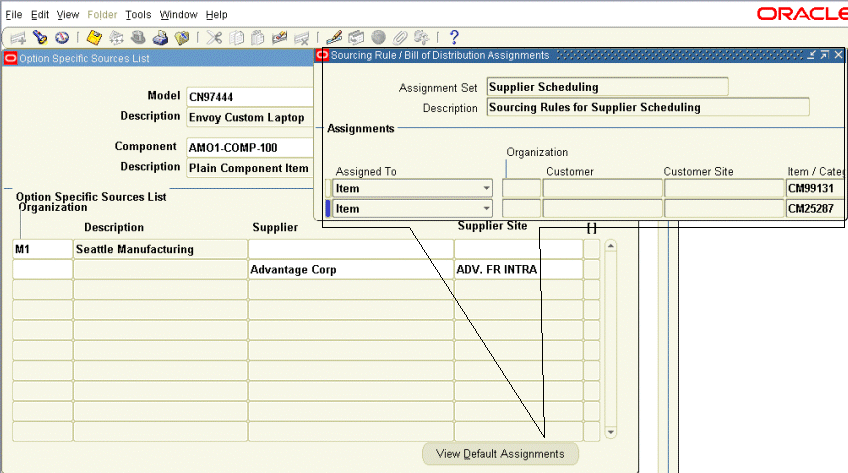The height and width of the screenshot is (473, 848).
Task: Click Description field Plain Component Item
Action: click(250, 168)
